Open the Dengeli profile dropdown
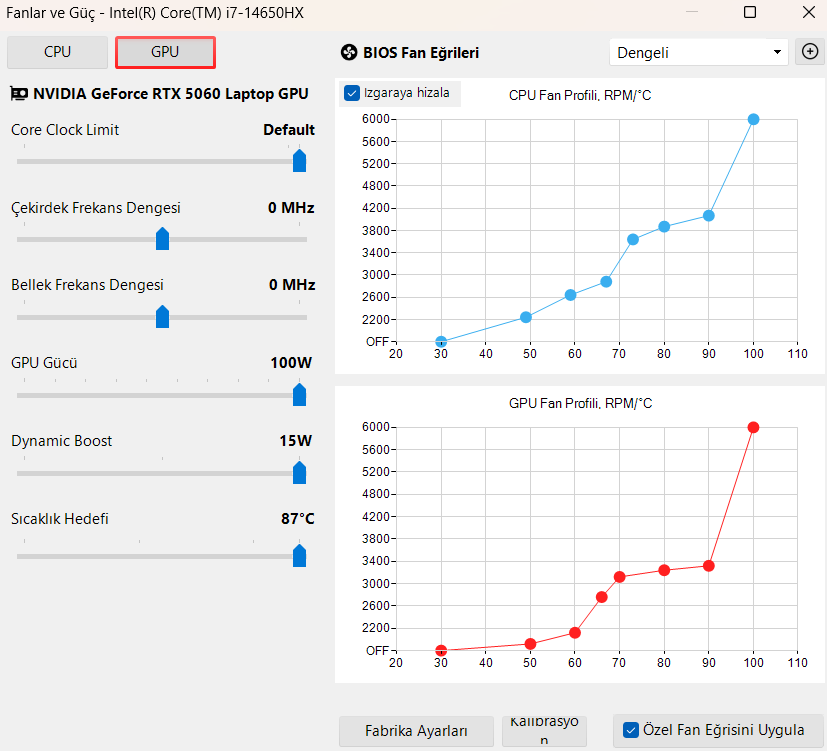827x751 pixels. tap(698, 52)
